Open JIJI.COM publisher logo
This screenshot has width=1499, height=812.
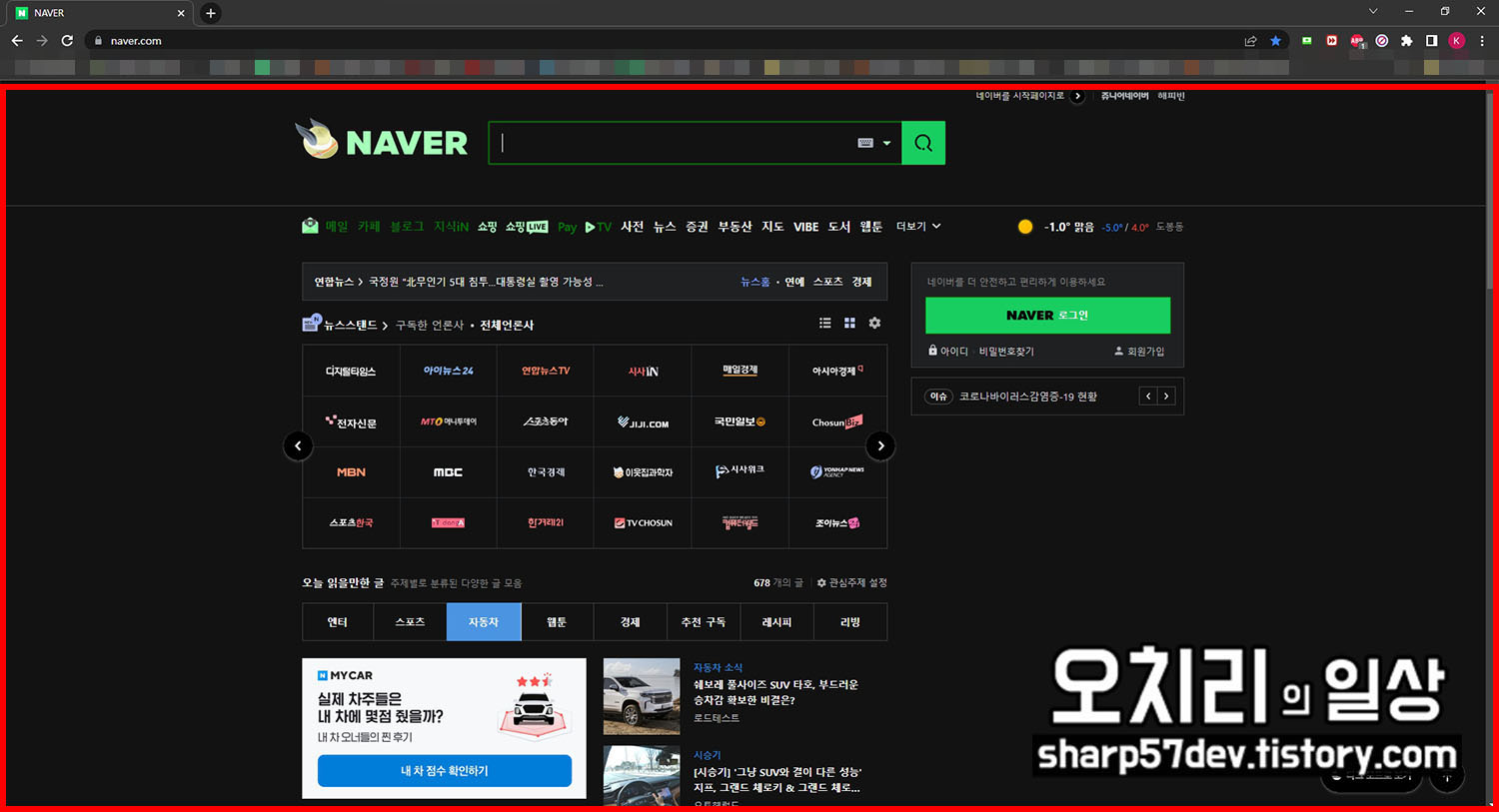coord(643,422)
